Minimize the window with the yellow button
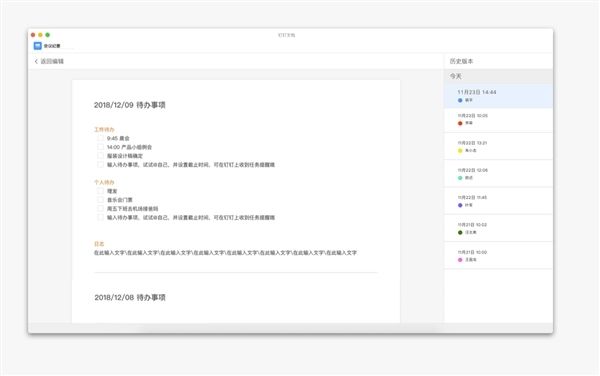The height and width of the screenshot is (376, 600). coord(40,35)
